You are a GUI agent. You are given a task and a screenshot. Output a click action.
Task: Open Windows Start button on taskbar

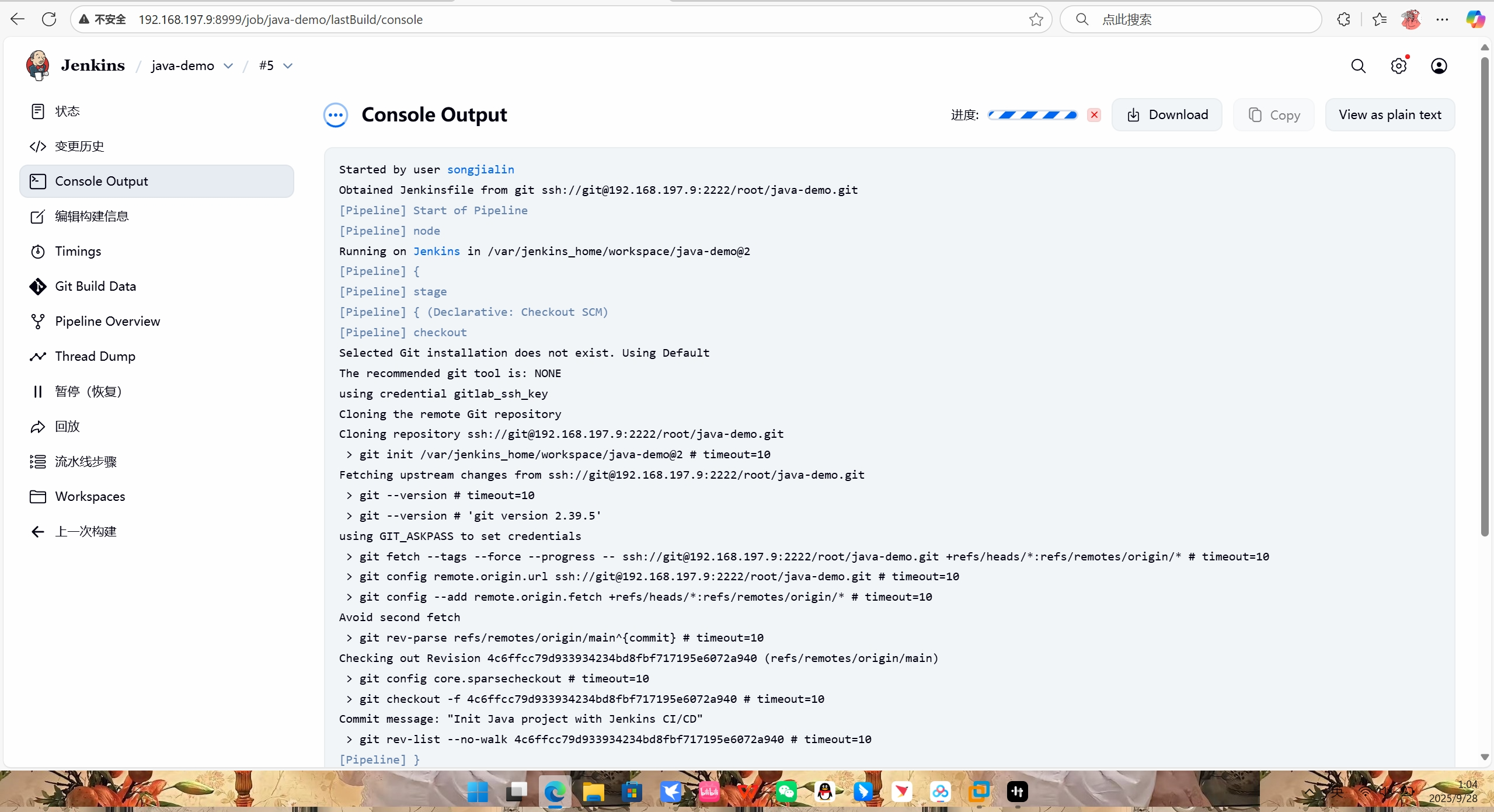tap(478, 792)
